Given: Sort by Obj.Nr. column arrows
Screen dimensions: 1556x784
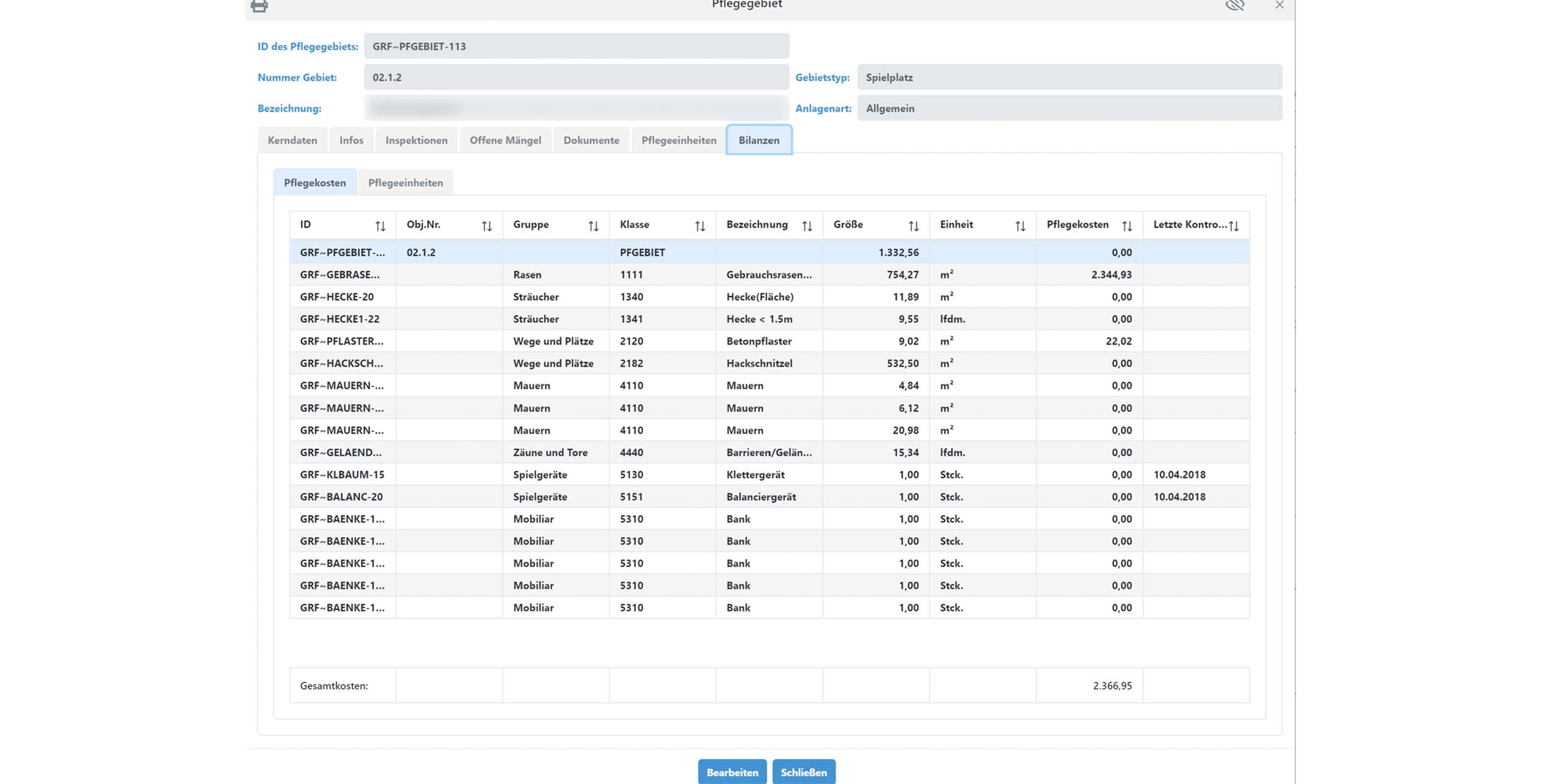Looking at the screenshot, I should coord(486,226).
